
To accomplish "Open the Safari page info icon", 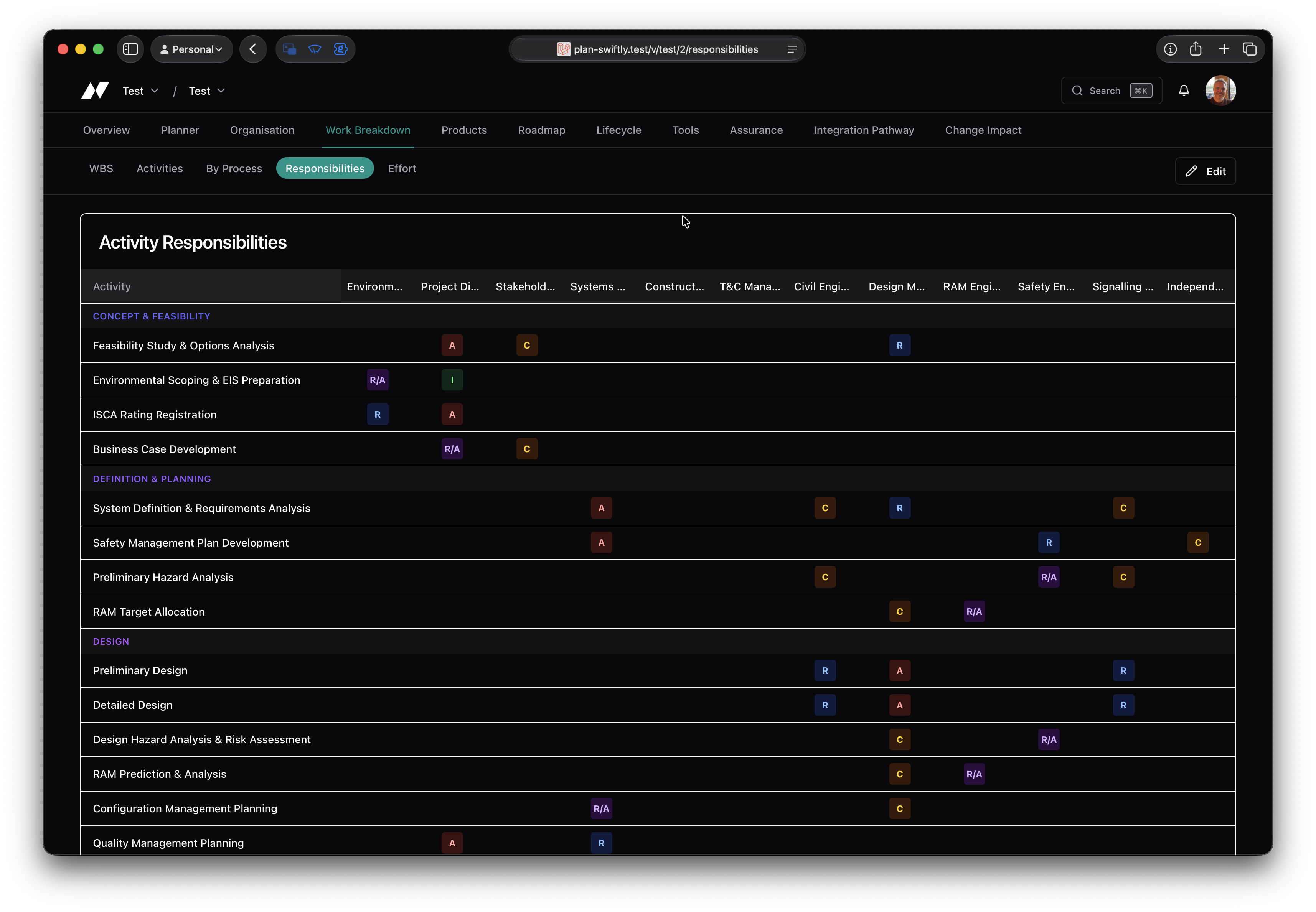I will click(1170, 49).
